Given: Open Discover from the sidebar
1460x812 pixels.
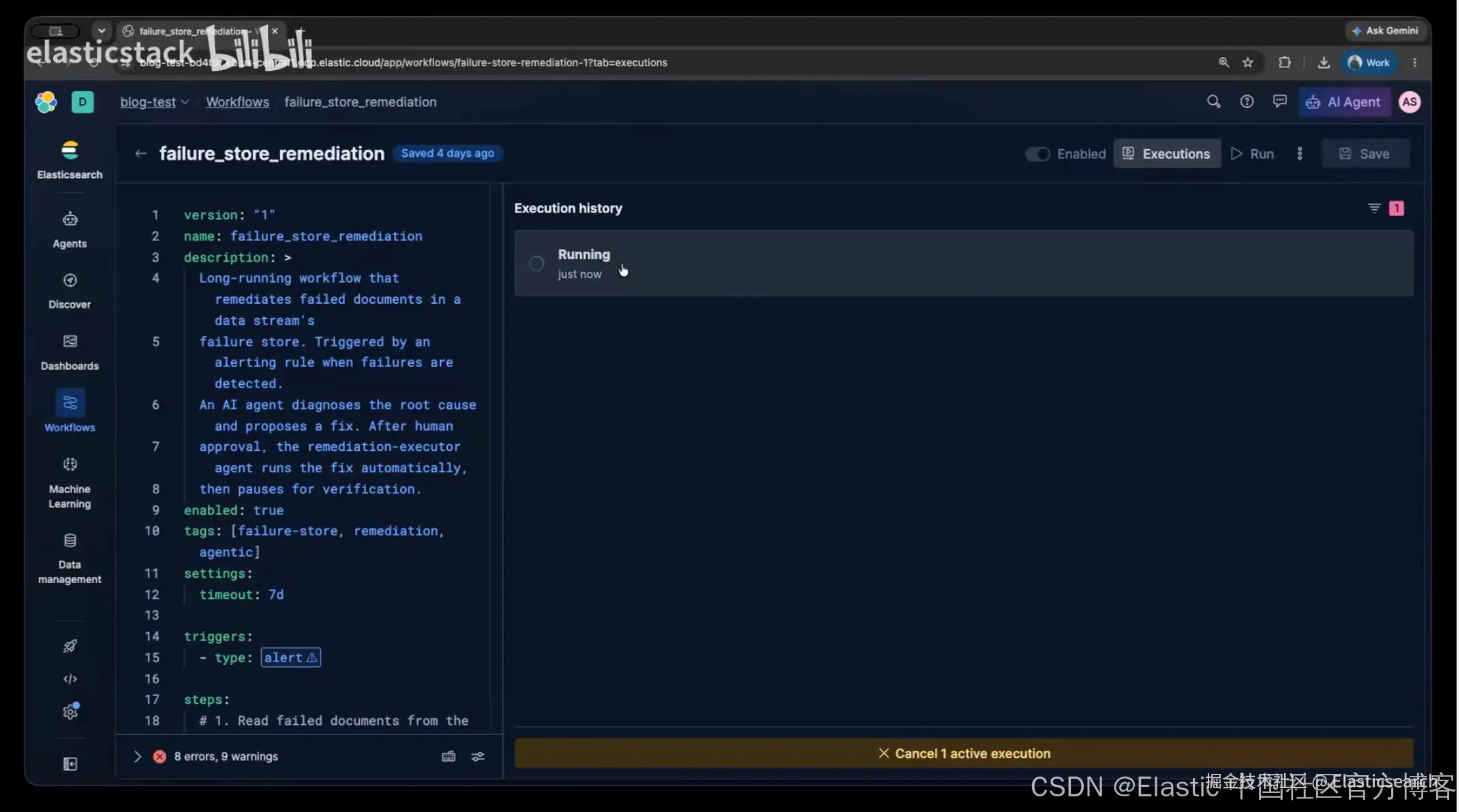Looking at the screenshot, I should (x=70, y=291).
